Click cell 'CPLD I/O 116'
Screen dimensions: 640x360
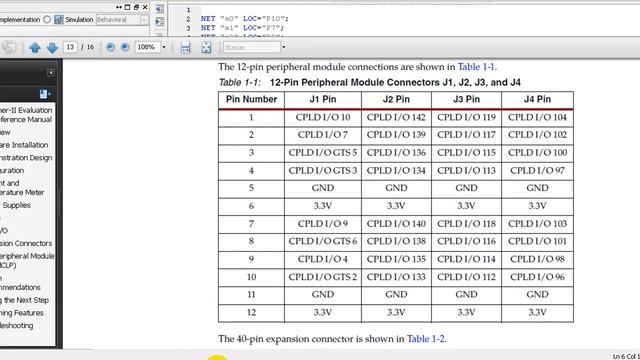(x=466, y=241)
